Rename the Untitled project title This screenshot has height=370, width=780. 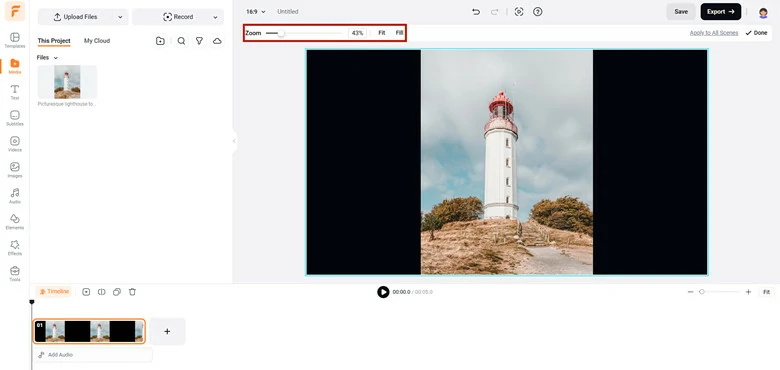pos(288,11)
